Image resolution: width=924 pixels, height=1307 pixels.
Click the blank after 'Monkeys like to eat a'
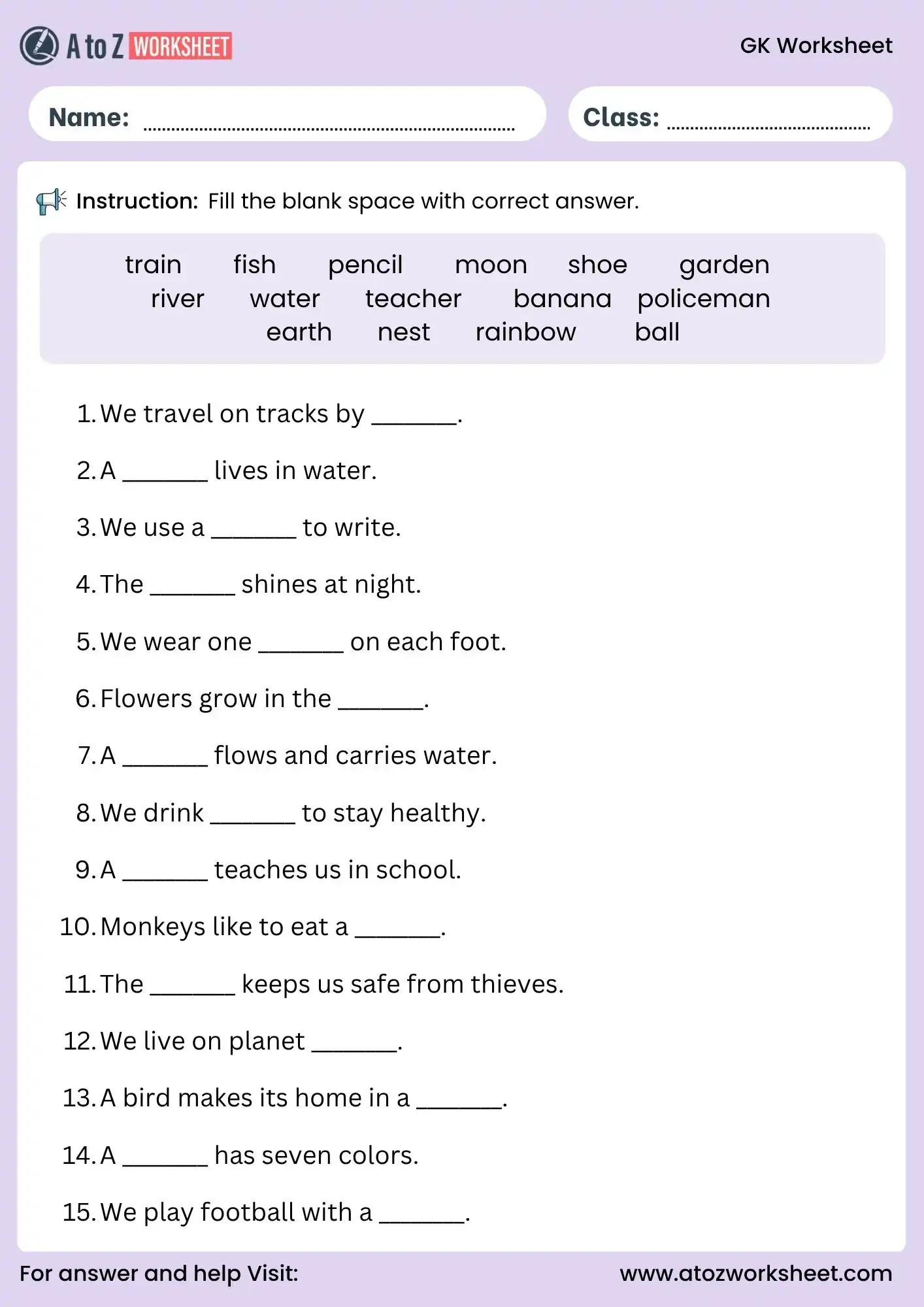click(x=397, y=931)
